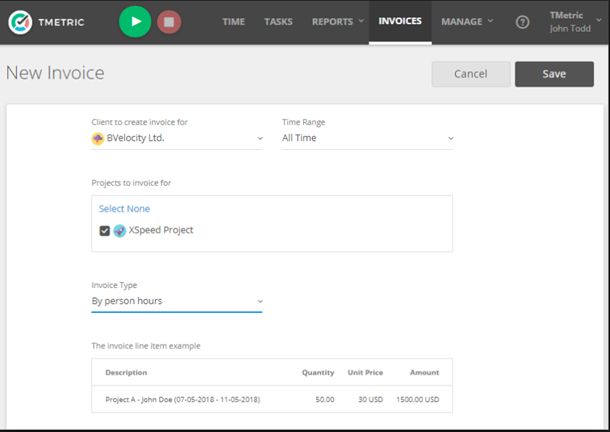Screen dimensions: 610x432
Task: Click the Projects to invoice for label
Action: [x=131, y=183]
